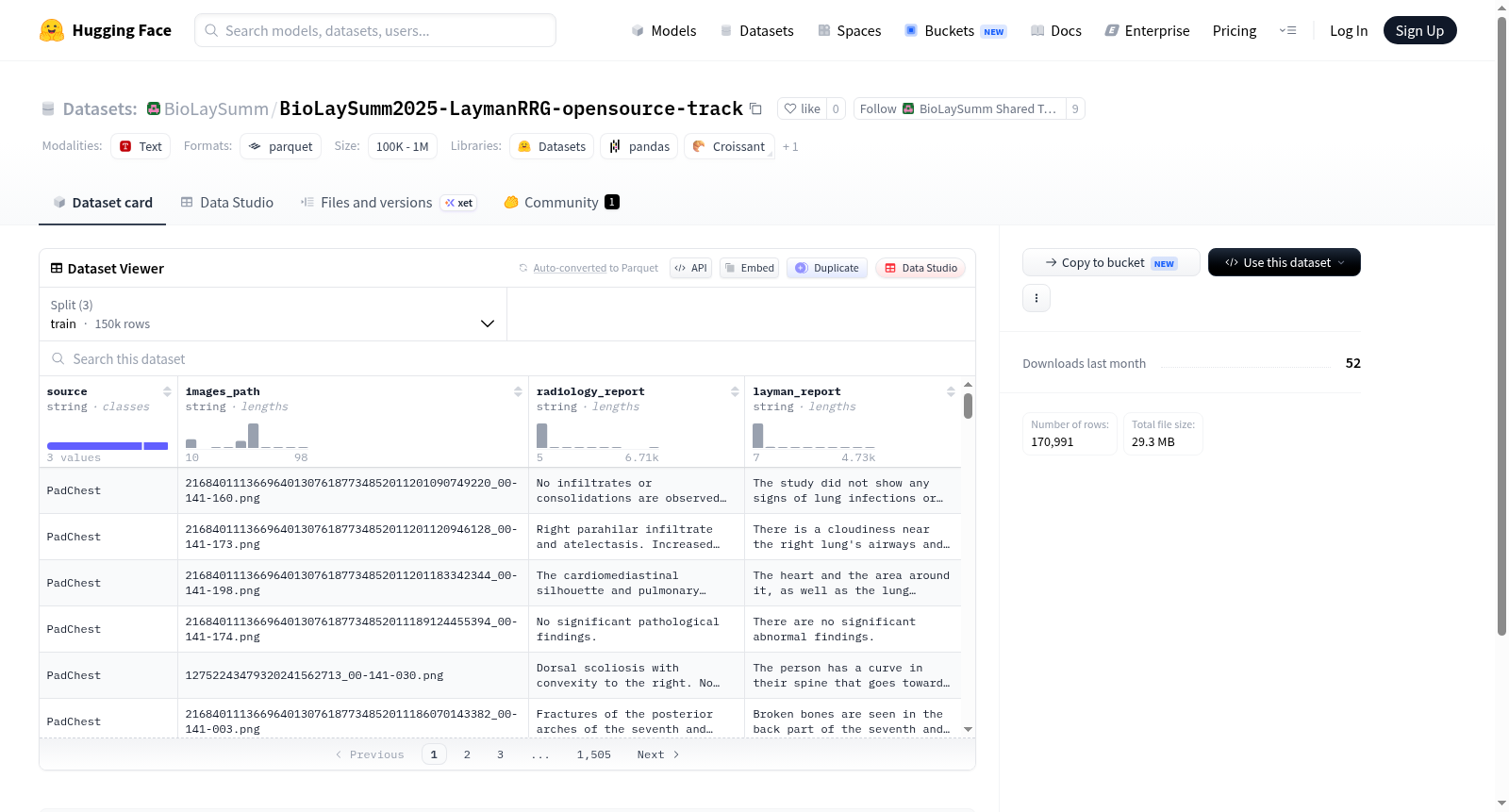Click the Log In link
The width and height of the screenshot is (1509, 812).
(x=1349, y=30)
